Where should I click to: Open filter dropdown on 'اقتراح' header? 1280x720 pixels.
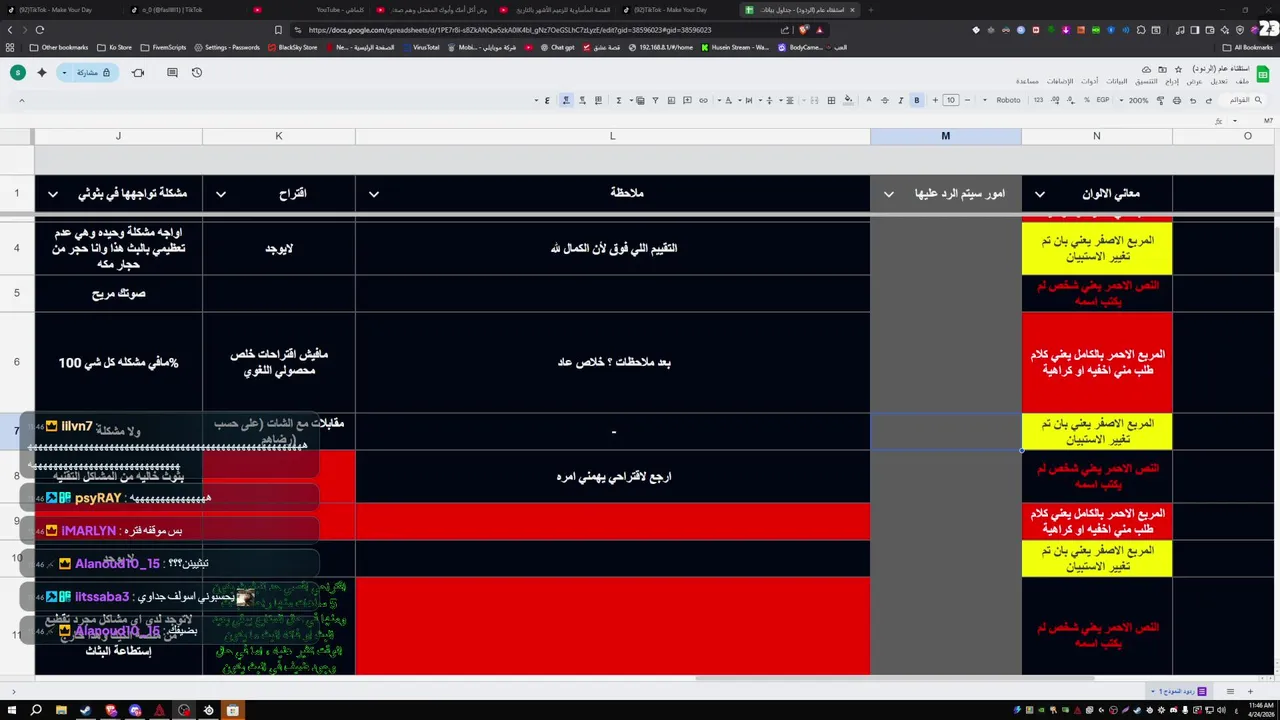[x=220, y=194]
